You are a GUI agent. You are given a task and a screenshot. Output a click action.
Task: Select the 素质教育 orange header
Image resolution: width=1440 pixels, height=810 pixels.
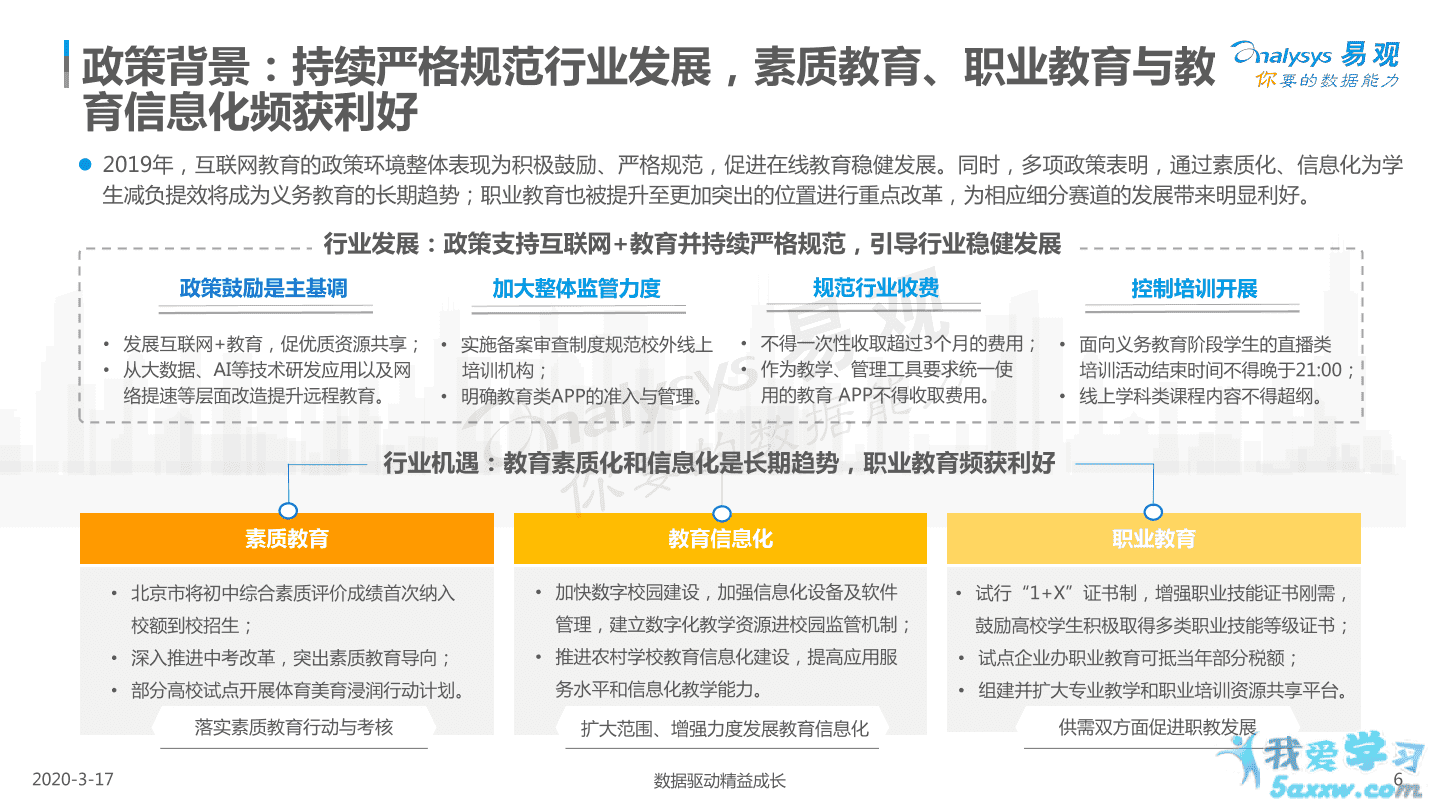pos(287,538)
